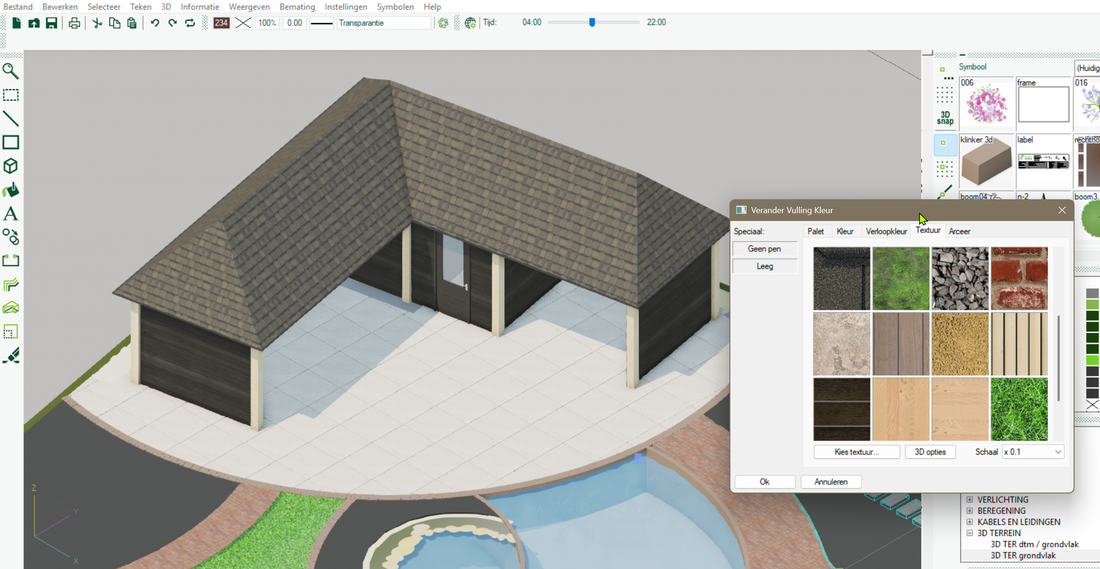The width and height of the screenshot is (1100, 569).
Task: Select the paint bucket fill tool
Action: coord(10,190)
